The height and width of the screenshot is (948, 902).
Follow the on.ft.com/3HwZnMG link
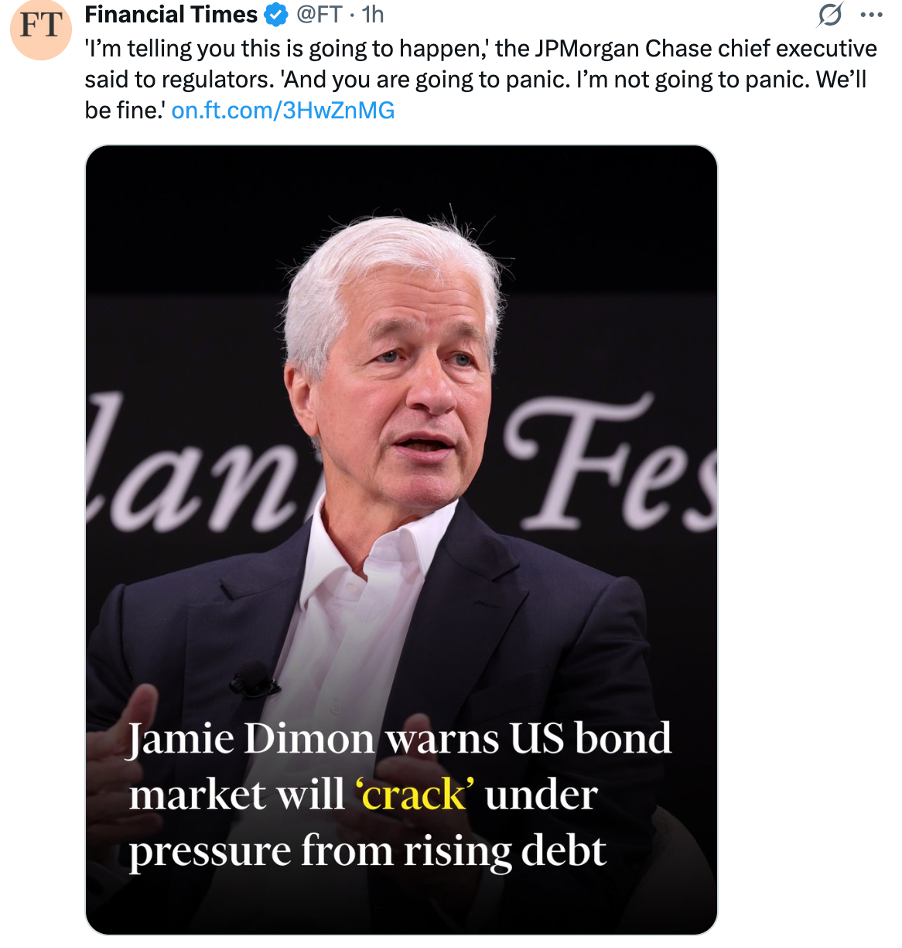(283, 110)
